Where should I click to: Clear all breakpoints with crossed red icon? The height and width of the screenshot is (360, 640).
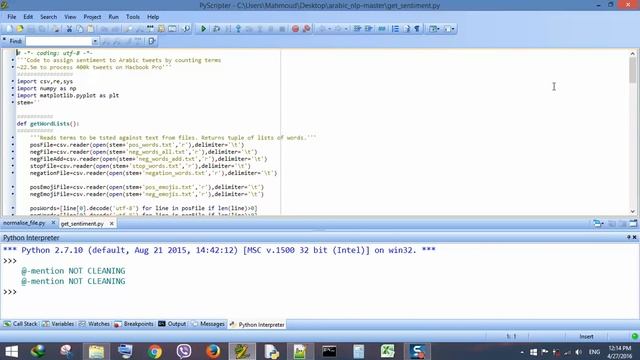click(307, 29)
